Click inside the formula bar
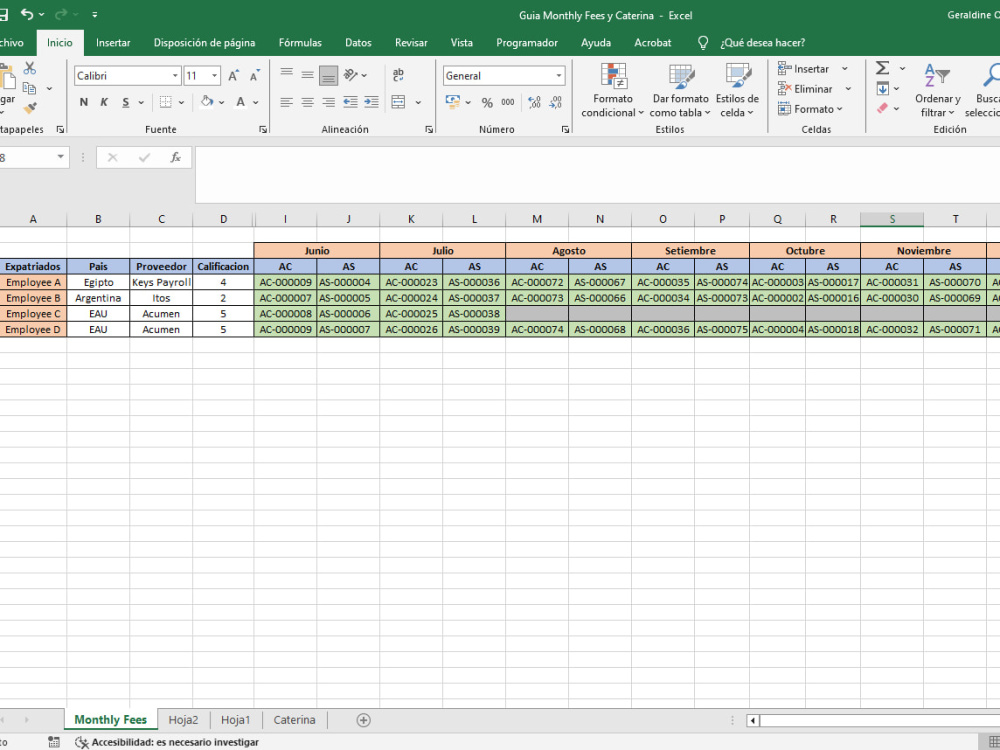The image size is (1000, 750). [x=597, y=175]
